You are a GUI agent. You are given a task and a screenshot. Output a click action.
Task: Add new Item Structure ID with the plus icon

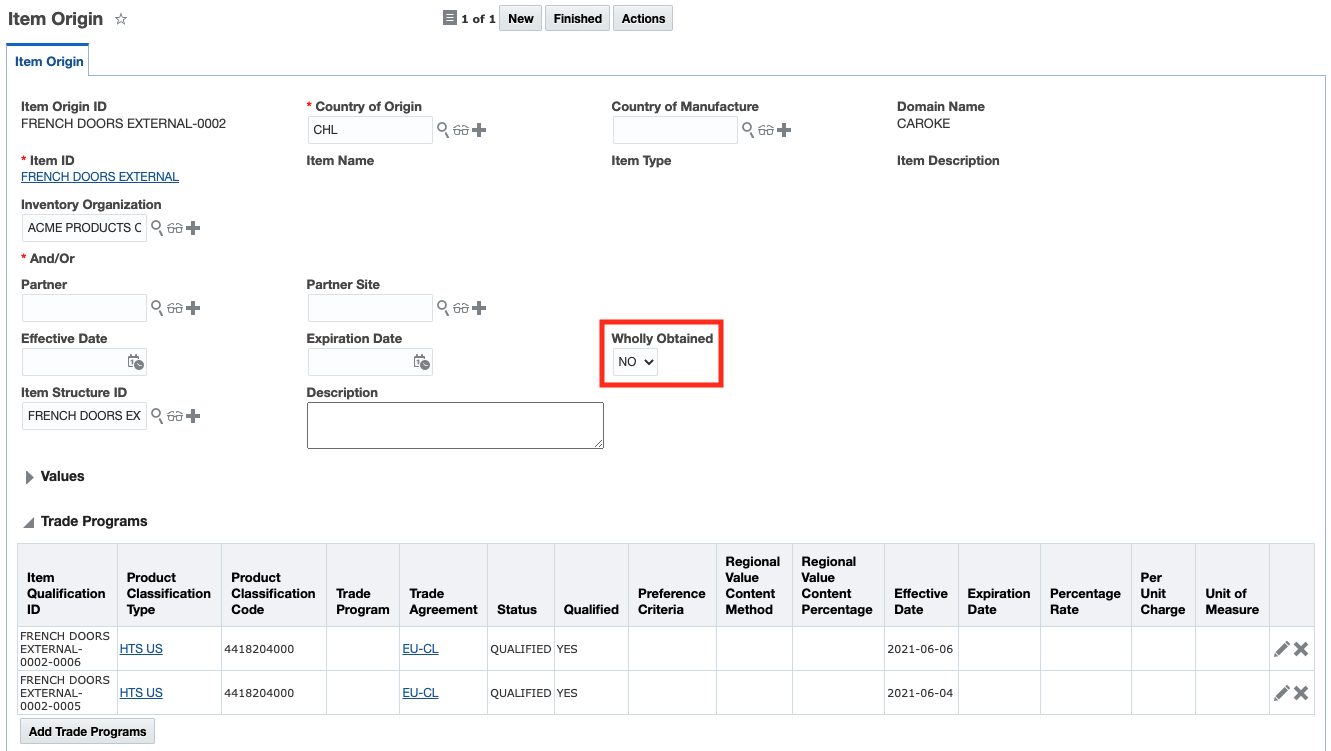pos(193,416)
